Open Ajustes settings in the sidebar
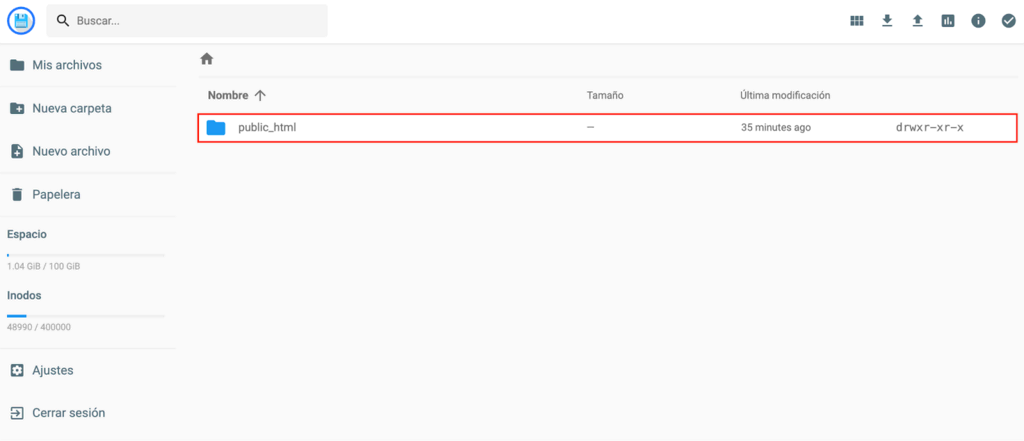Viewport: 1024px width, 441px height. 52,370
